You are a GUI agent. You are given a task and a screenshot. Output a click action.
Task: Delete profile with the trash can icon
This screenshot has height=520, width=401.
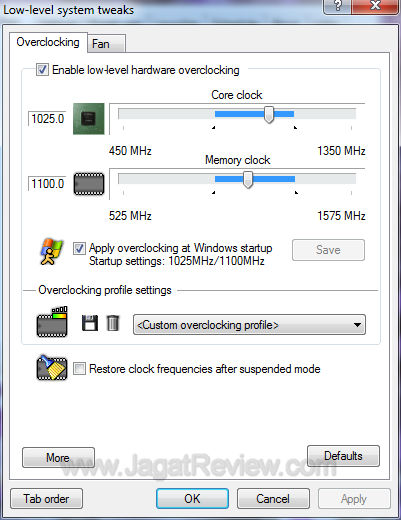point(113,323)
